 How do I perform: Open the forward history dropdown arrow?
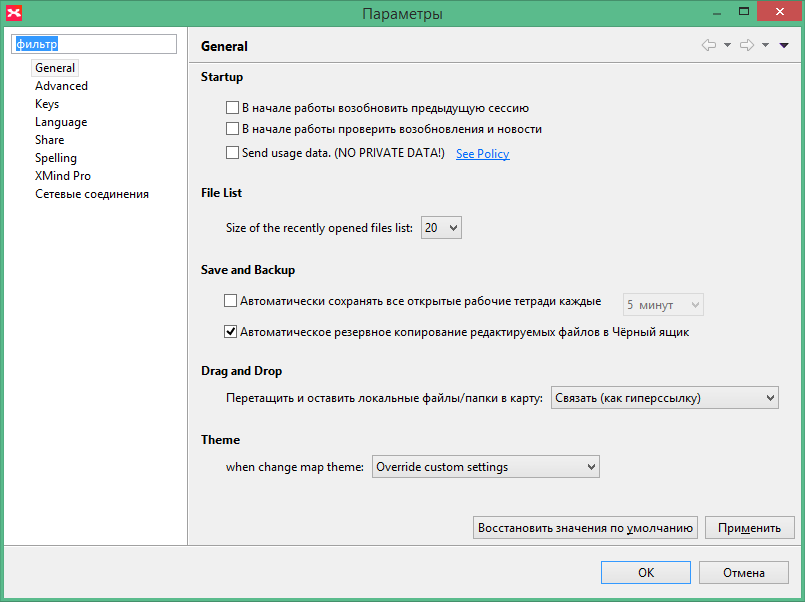[x=765, y=45]
